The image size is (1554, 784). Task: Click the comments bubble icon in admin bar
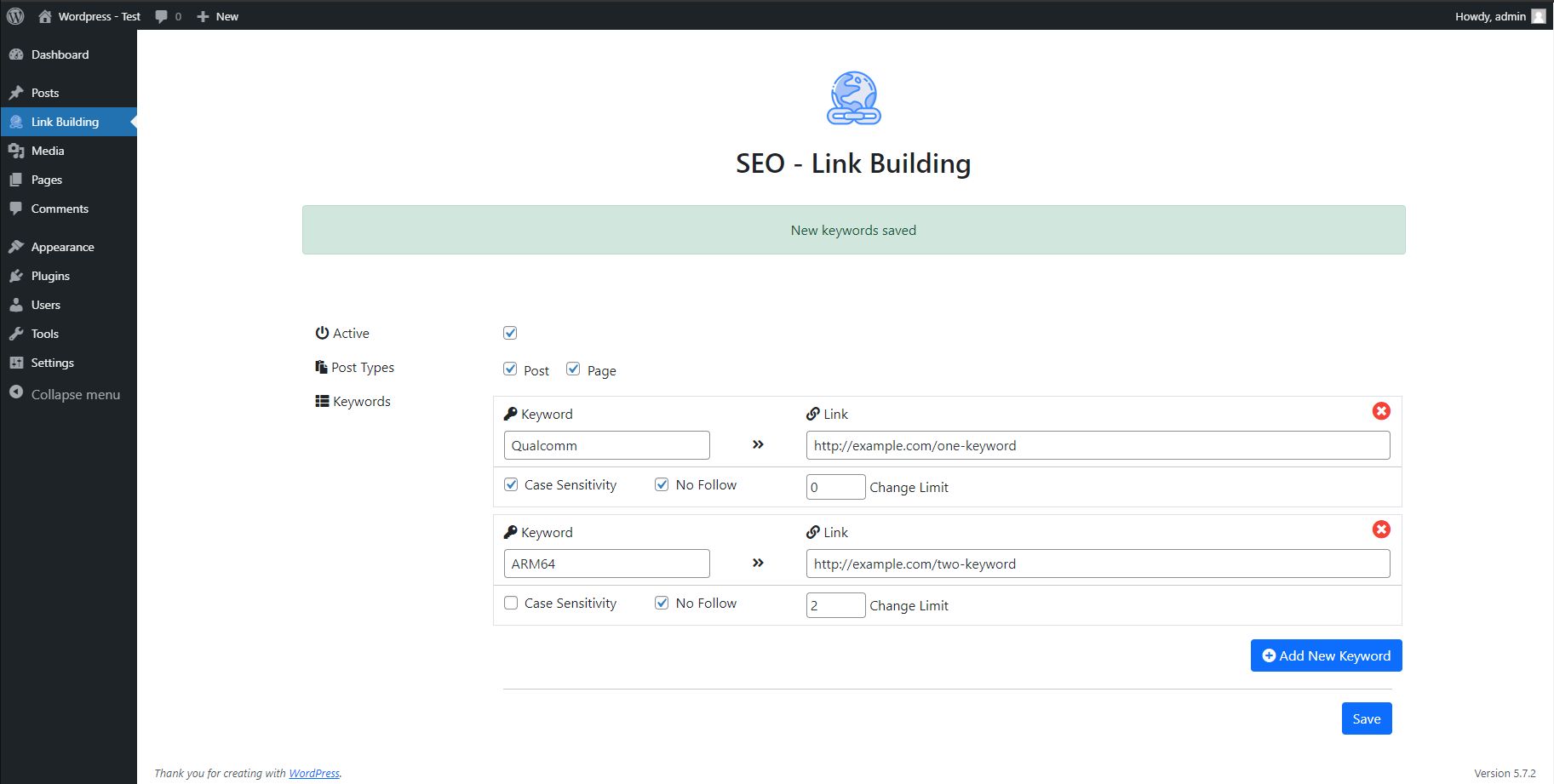(162, 16)
